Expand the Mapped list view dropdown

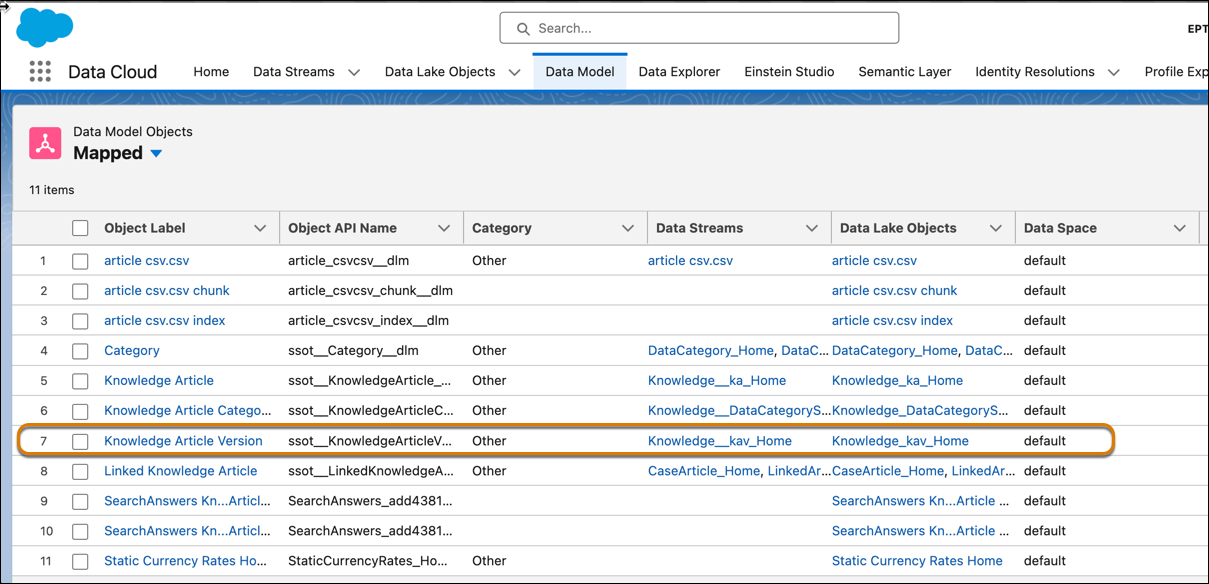[x=156, y=154]
